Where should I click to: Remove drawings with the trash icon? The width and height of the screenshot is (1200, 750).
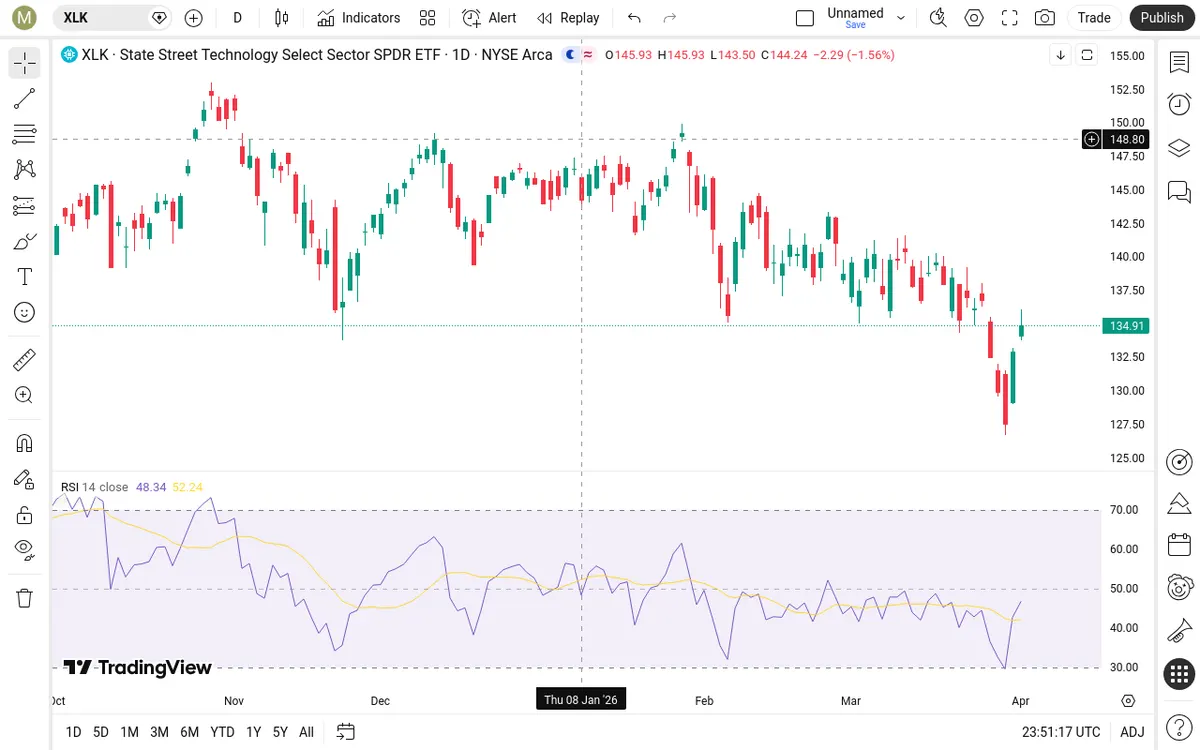tap(25, 598)
